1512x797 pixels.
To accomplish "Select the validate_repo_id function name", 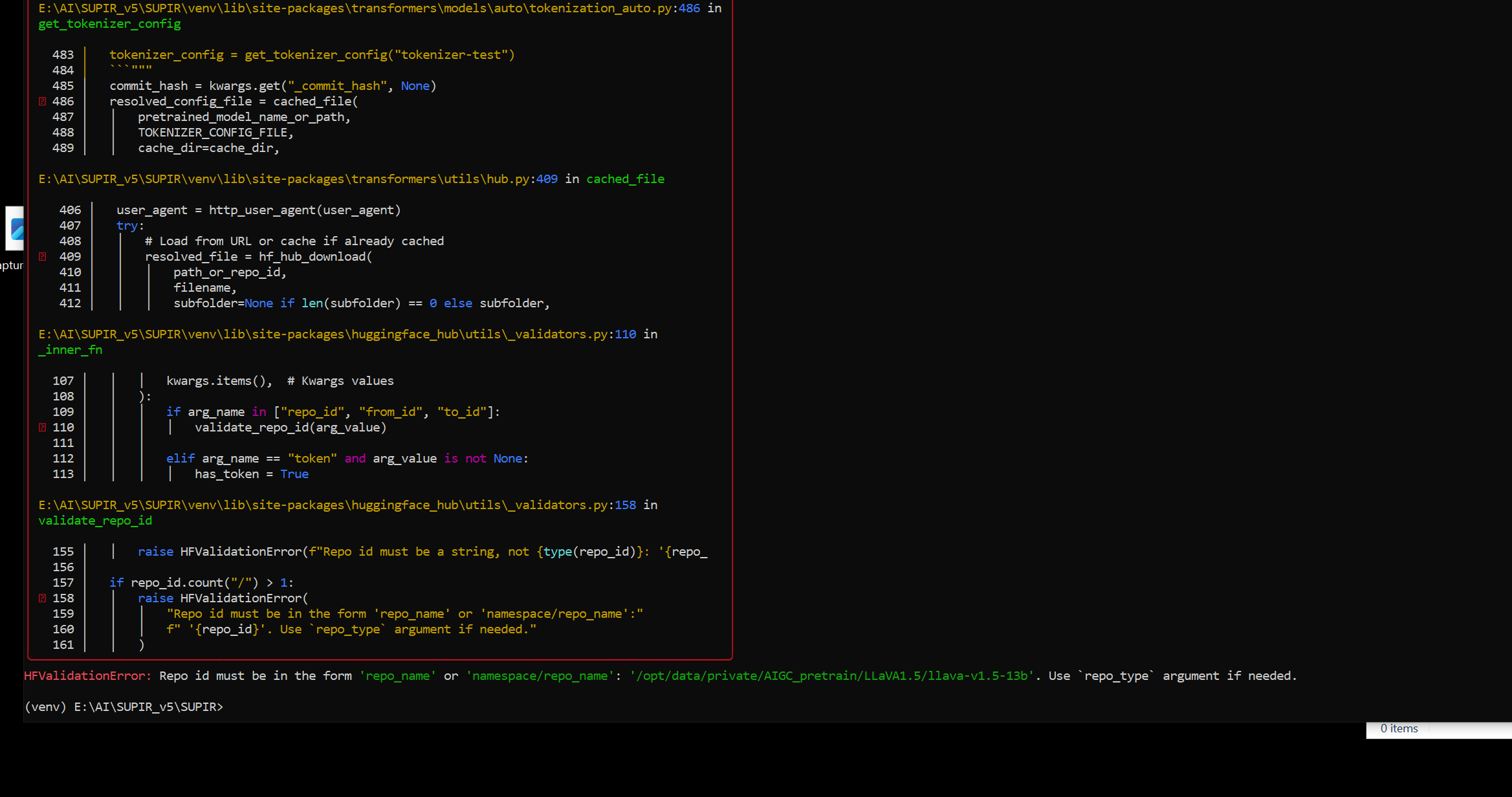I will pos(94,520).
